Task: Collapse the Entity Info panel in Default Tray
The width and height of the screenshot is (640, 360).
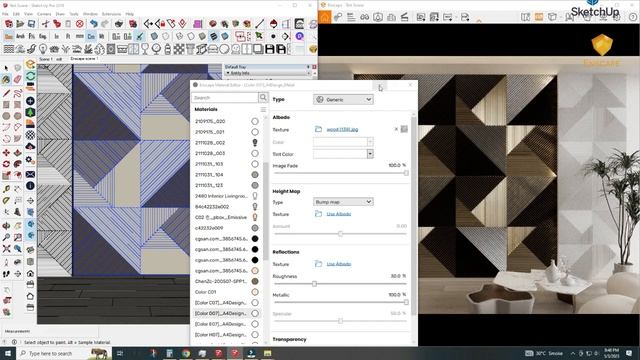Action: point(228,73)
